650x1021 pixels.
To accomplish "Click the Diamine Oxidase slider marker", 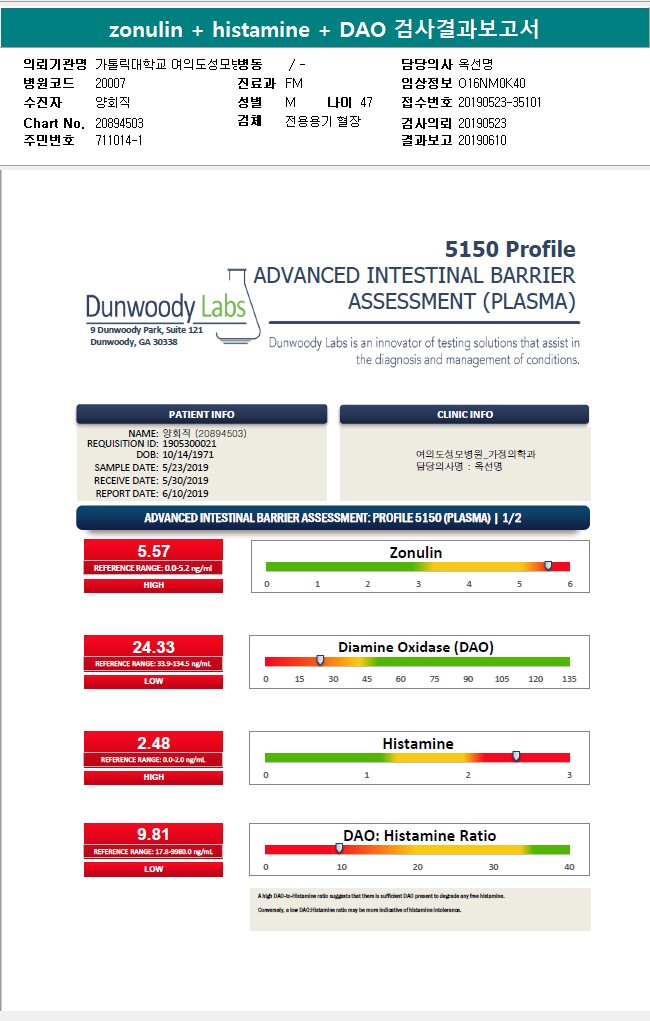I will pos(320,660).
